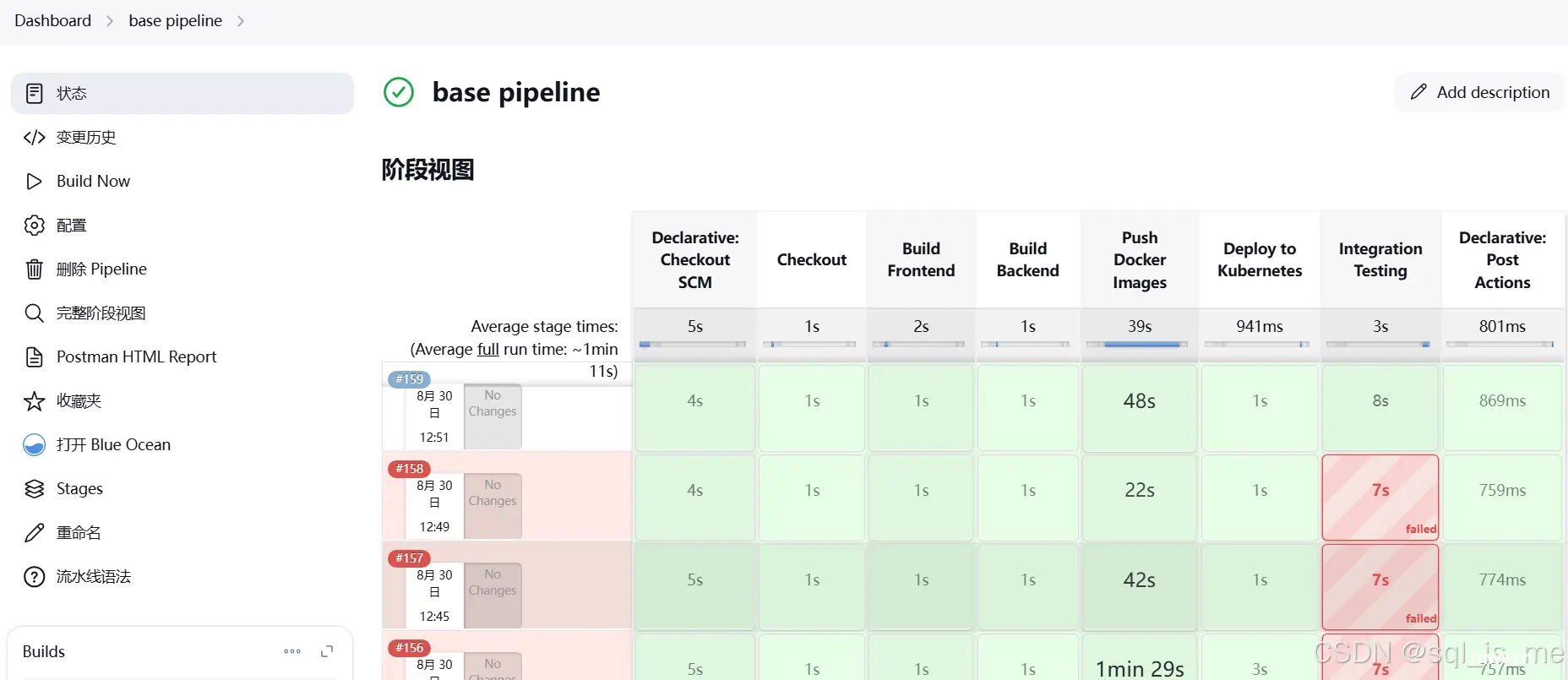
Task: Click failed Integration Testing cell of build #158
Action: 1380,498
